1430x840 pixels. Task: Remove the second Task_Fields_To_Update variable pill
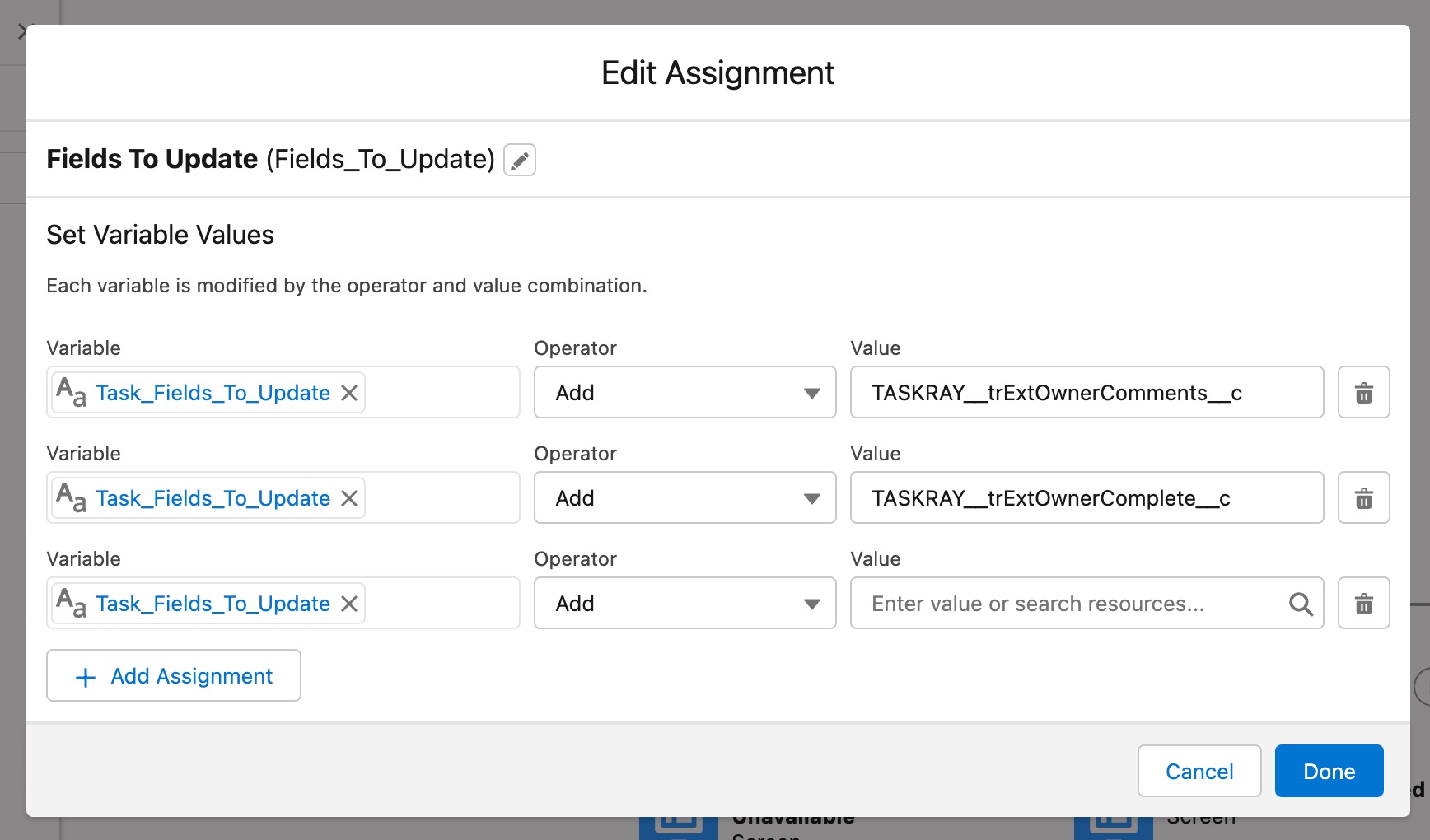[348, 498]
